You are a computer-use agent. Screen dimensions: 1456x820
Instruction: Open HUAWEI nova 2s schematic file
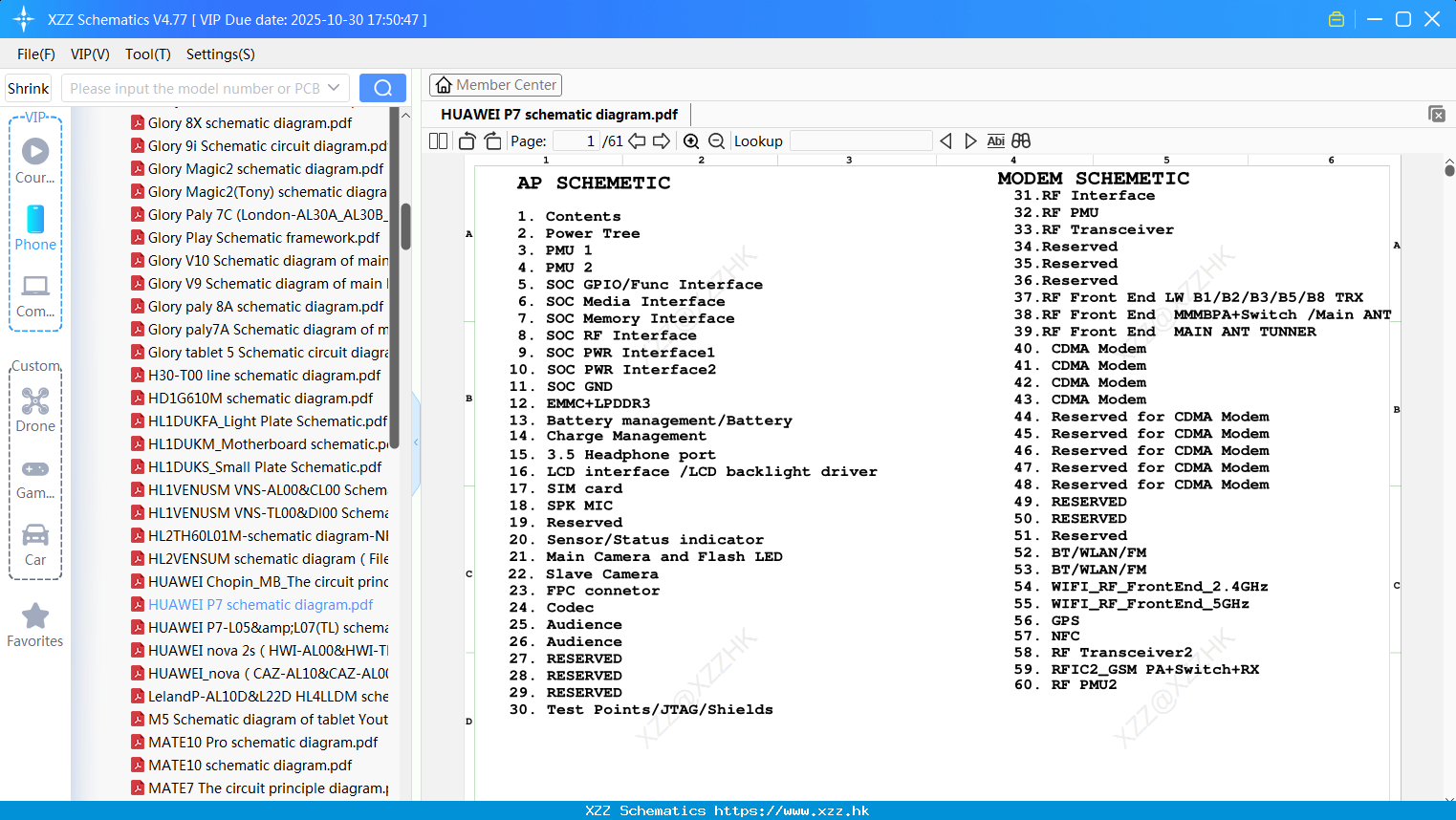[x=268, y=650]
